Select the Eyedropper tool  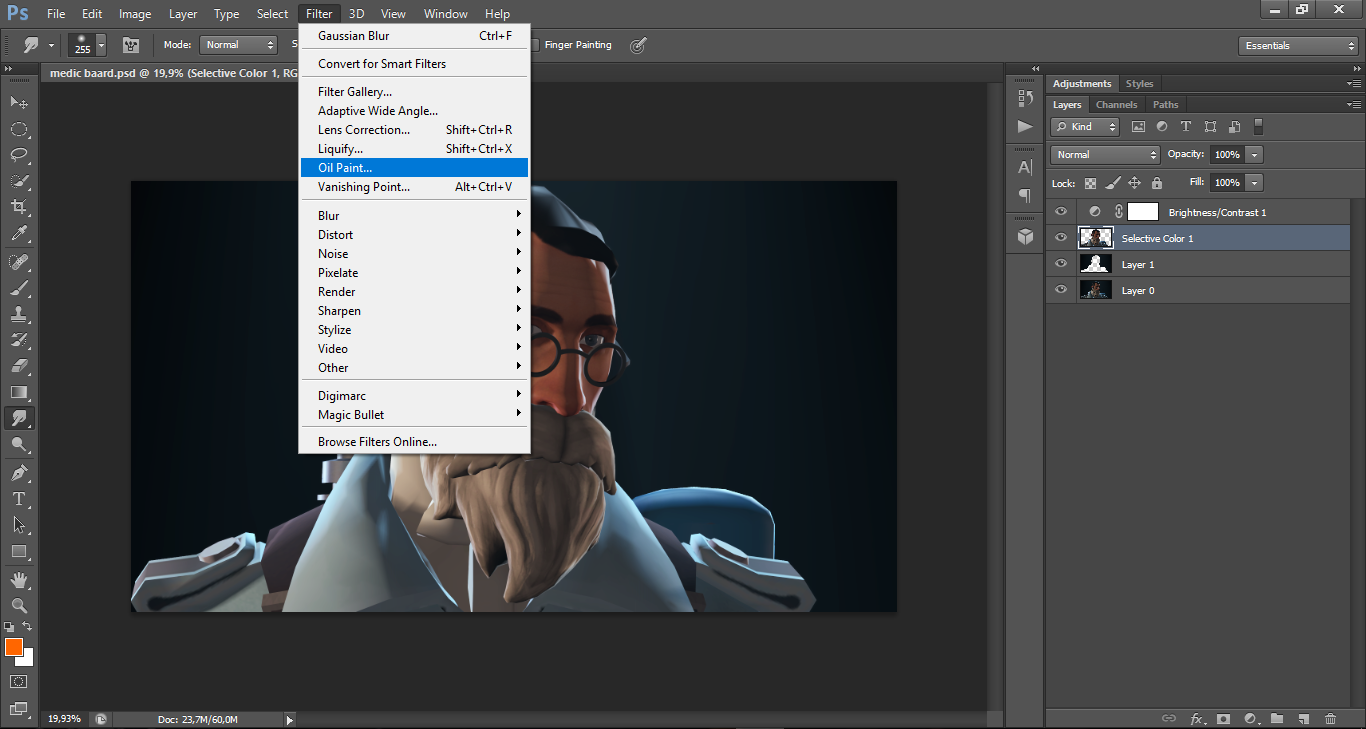point(19,234)
